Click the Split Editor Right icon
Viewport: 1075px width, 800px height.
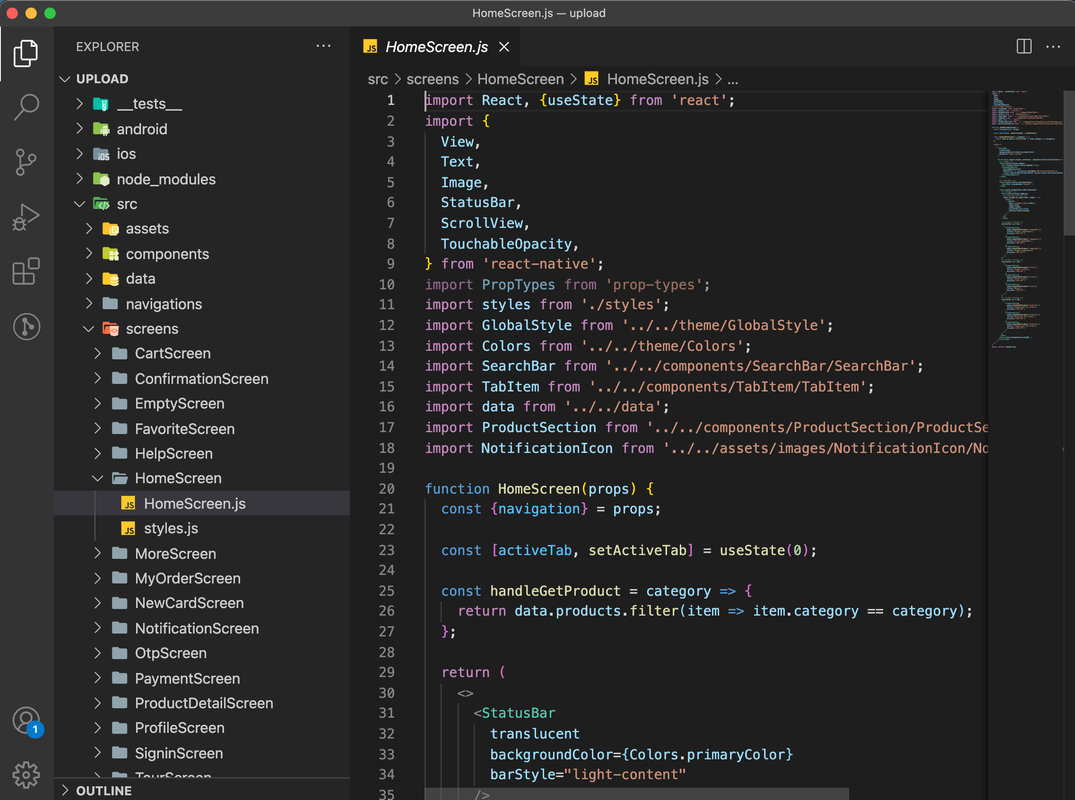1024,47
